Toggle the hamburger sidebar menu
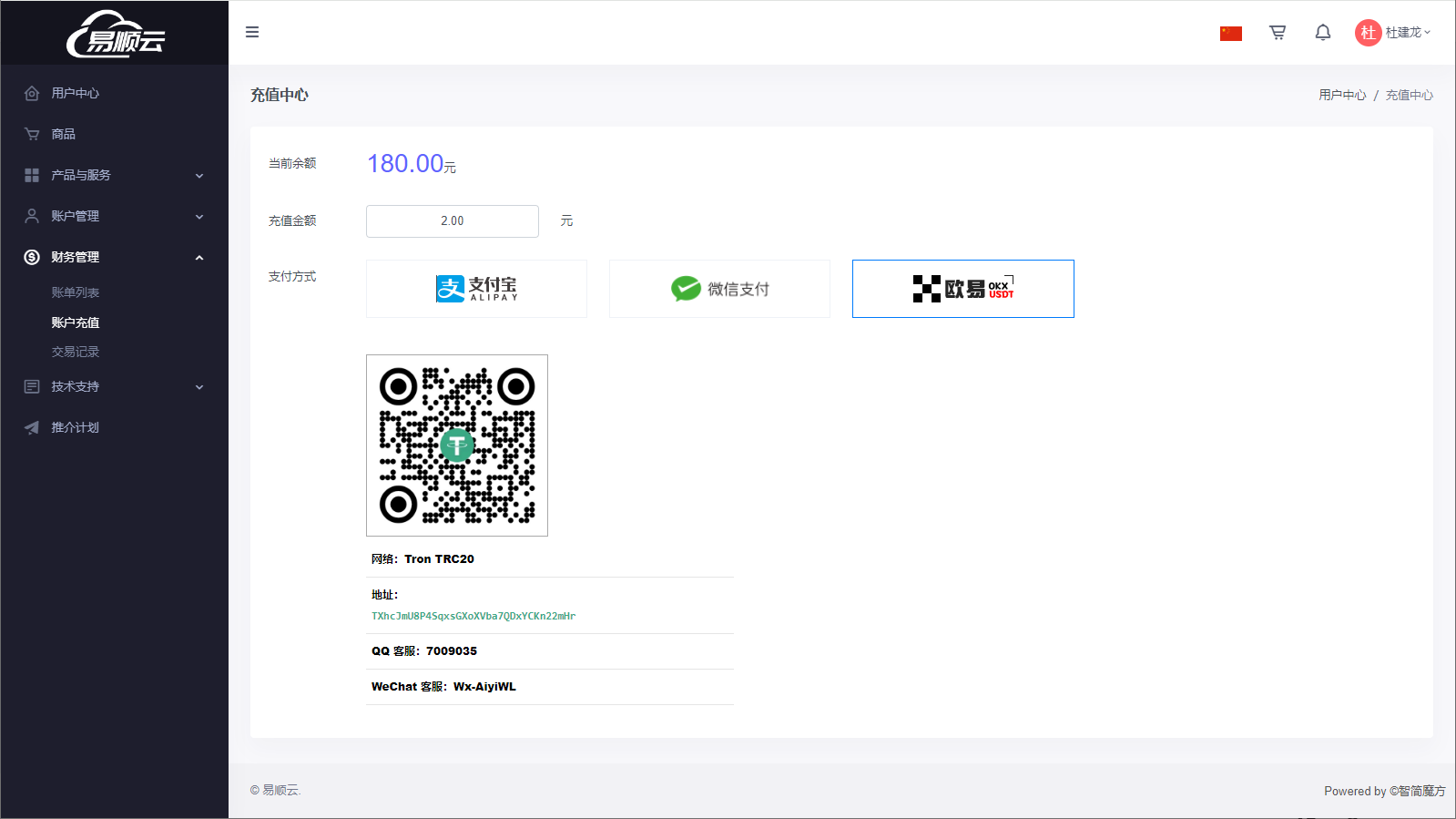The width and height of the screenshot is (1456, 819). point(252,32)
